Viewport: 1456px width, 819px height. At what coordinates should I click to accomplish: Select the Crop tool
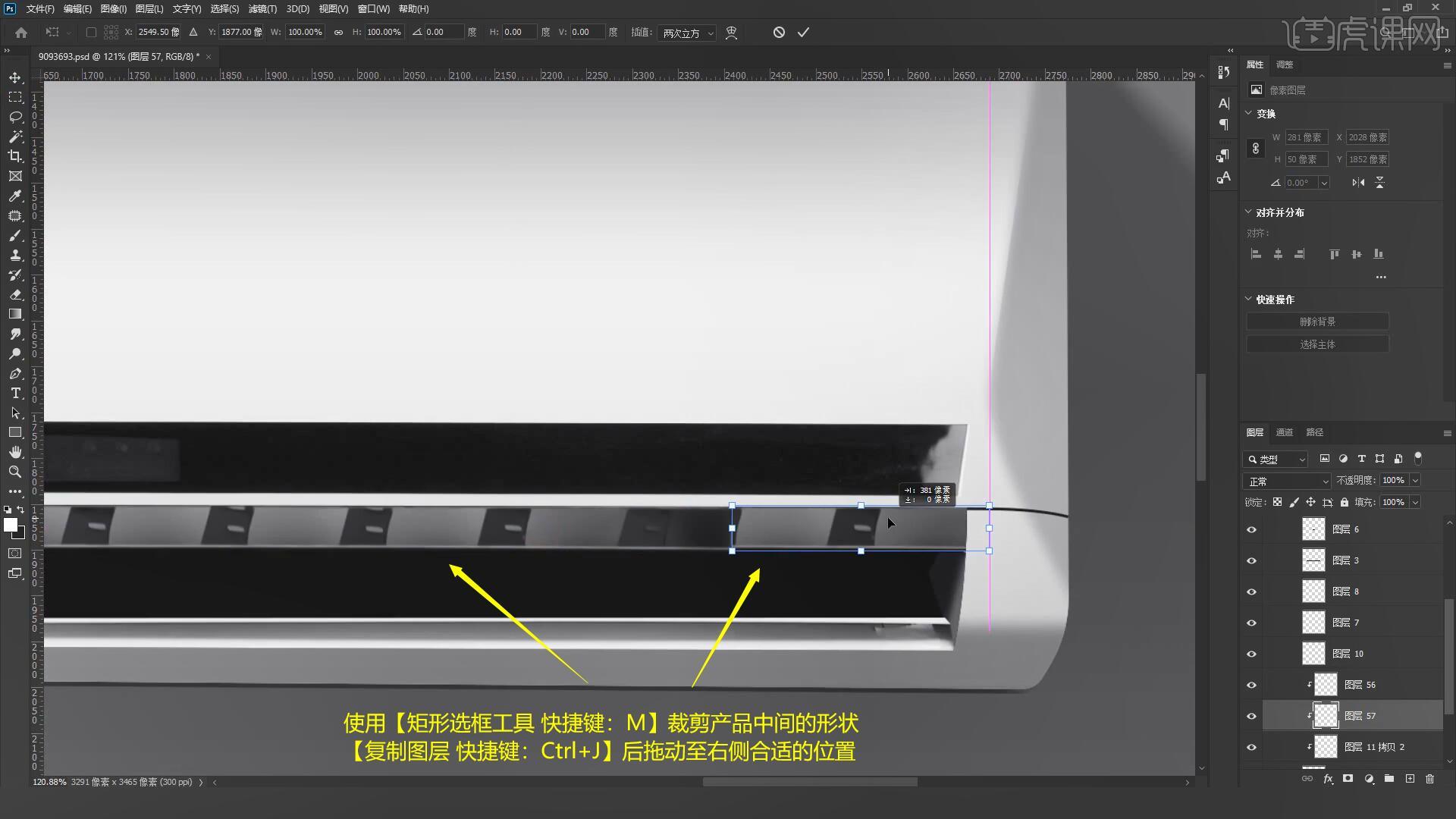15,156
